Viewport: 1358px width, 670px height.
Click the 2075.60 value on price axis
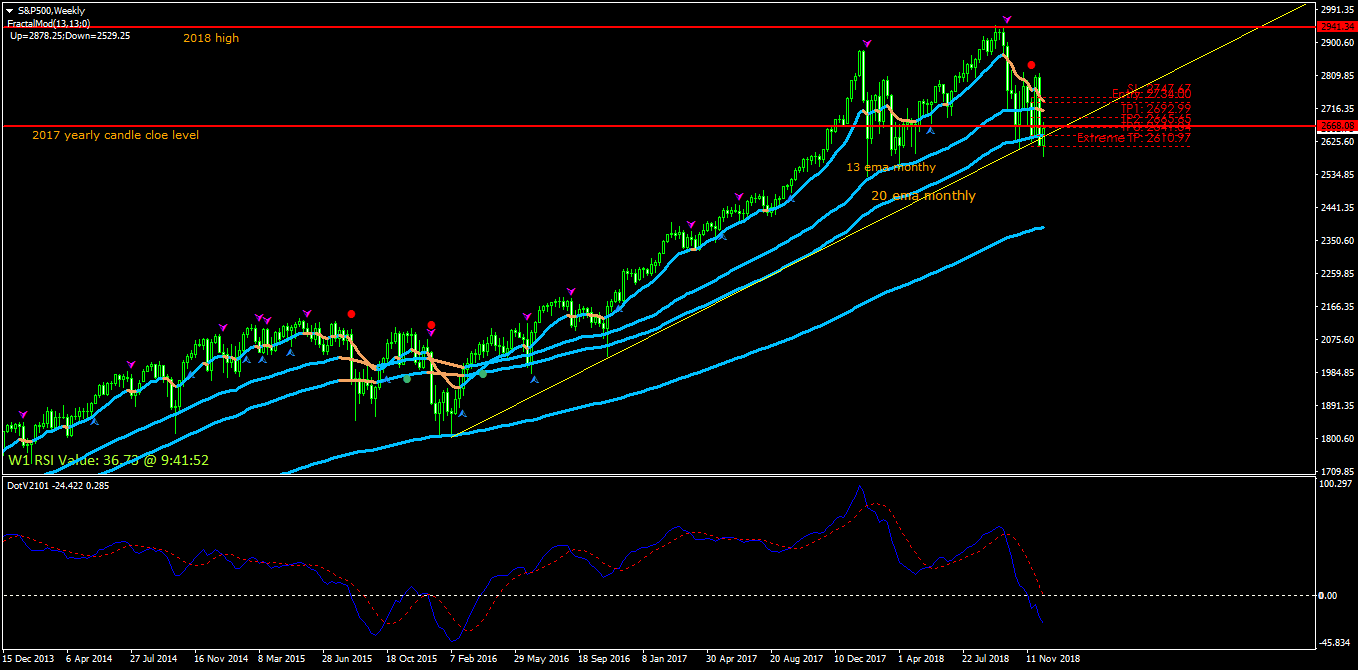pyautogui.click(x=1338, y=340)
